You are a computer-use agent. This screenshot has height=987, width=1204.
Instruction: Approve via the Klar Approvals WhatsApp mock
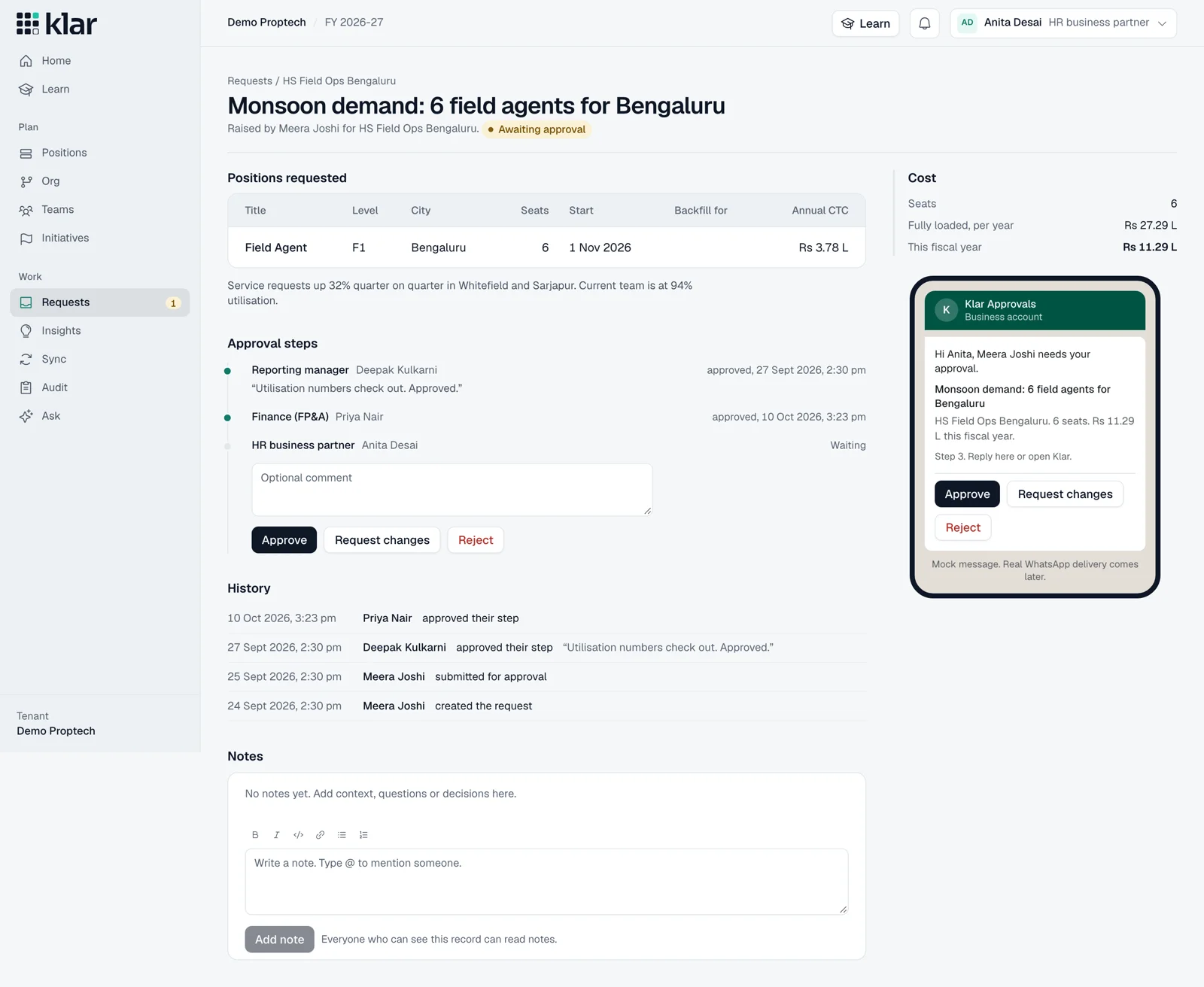click(967, 494)
